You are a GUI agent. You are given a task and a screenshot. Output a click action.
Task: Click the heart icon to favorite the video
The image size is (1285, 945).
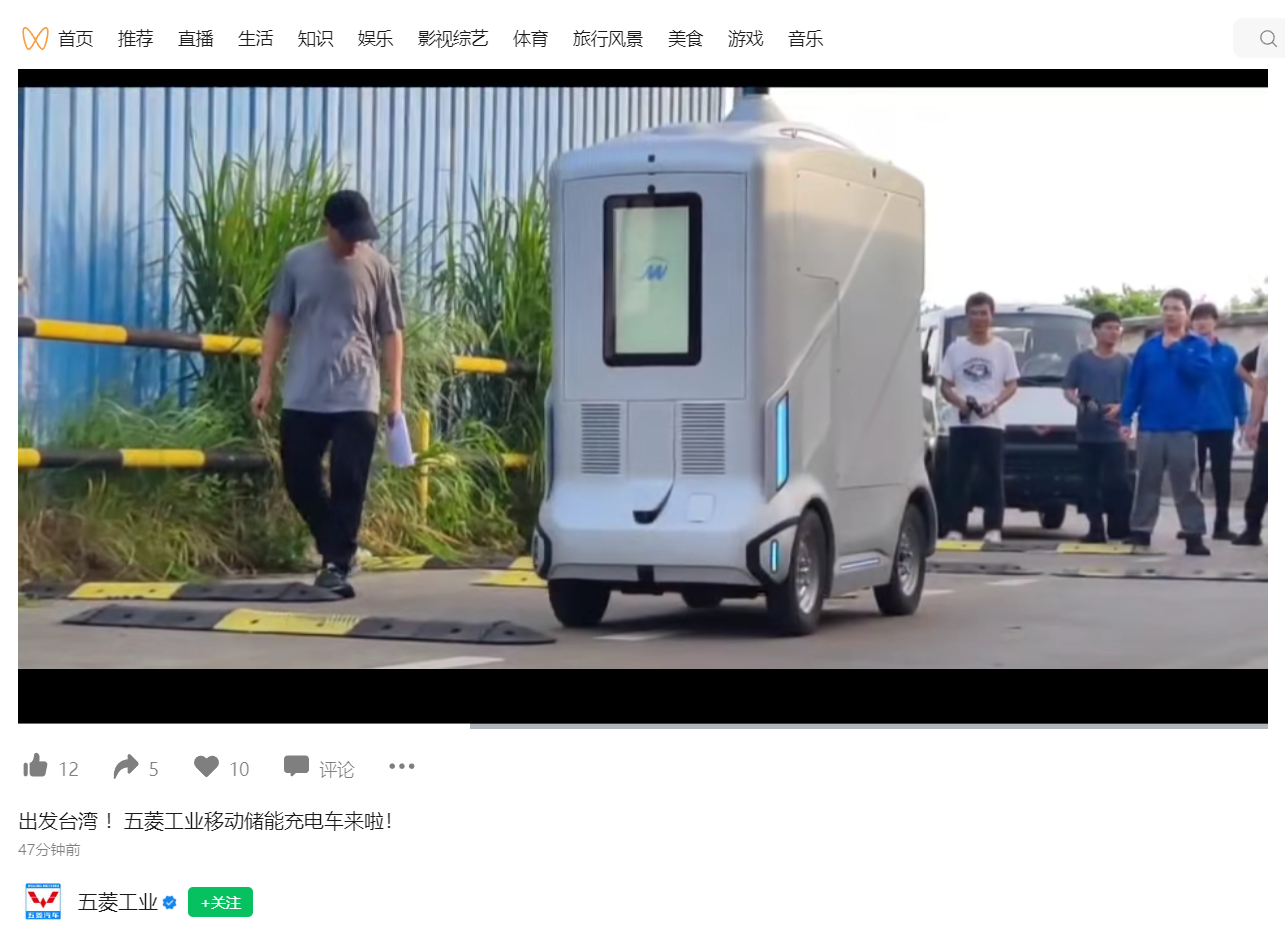203,766
